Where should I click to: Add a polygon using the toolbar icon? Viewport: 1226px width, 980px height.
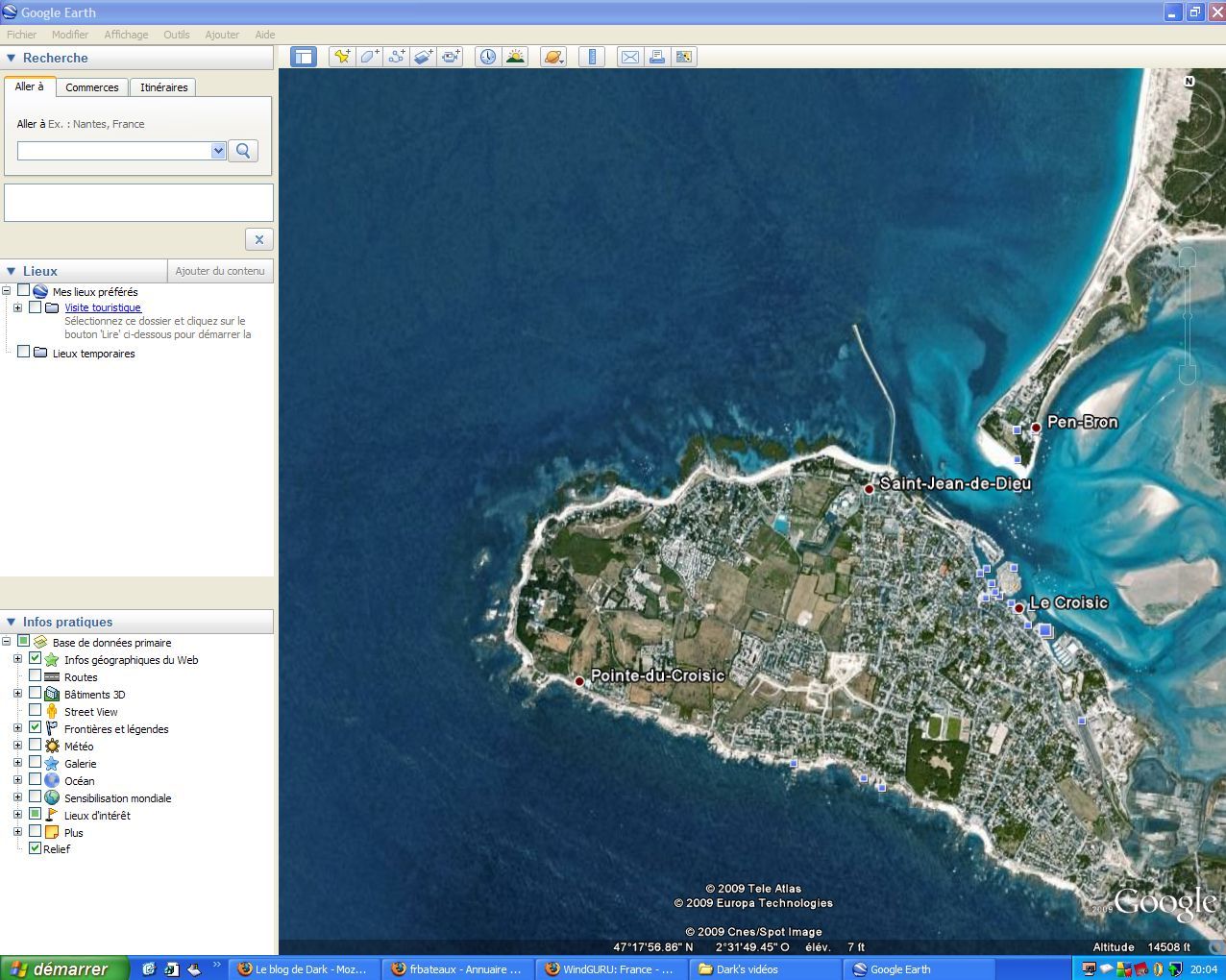[x=369, y=57]
